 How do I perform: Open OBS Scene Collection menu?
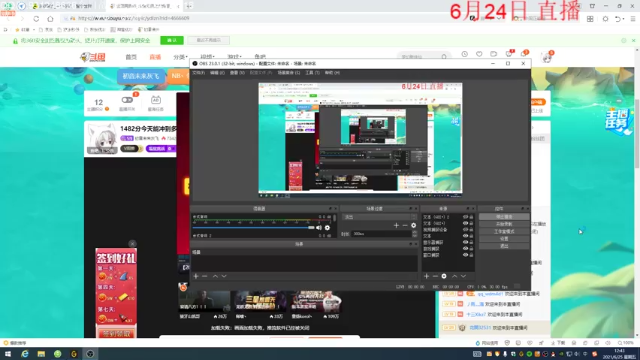pos(289,73)
